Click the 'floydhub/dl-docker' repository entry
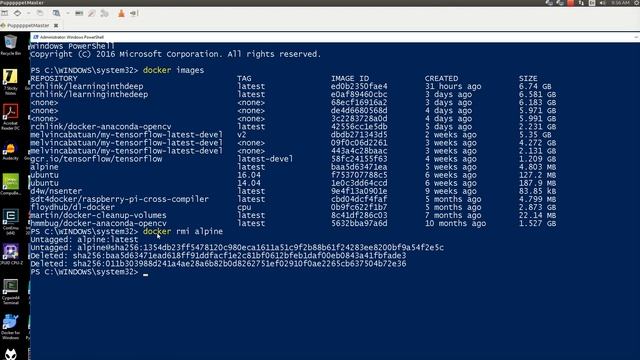 (73, 207)
